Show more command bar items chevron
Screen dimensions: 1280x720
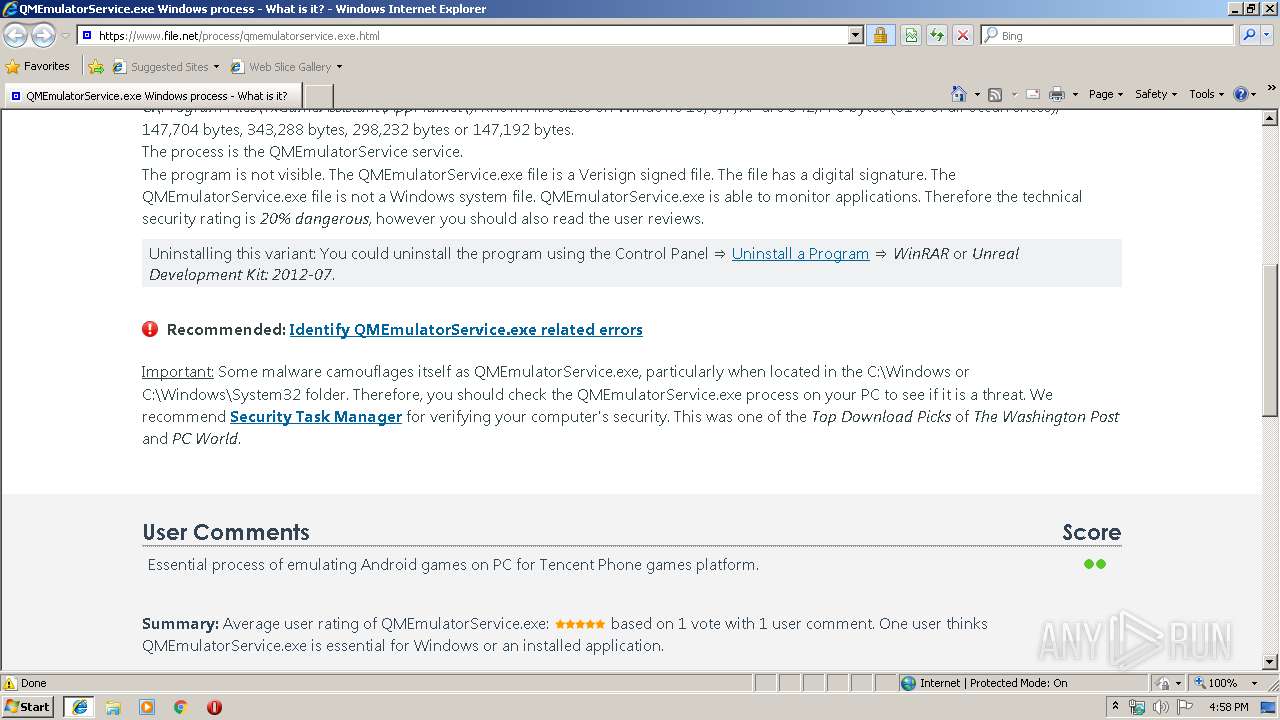tap(1271, 90)
